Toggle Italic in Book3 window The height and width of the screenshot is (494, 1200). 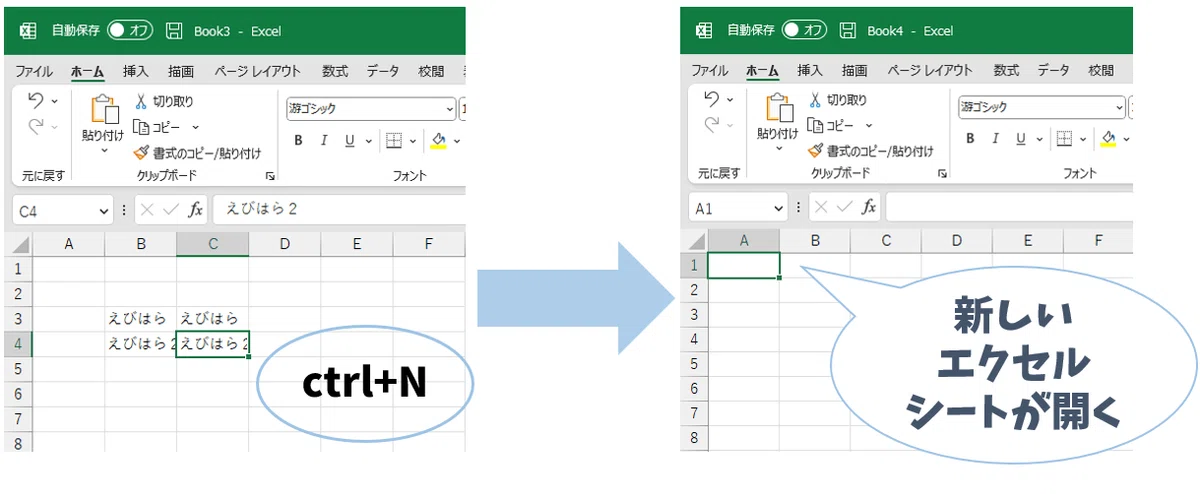[x=324, y=141]
